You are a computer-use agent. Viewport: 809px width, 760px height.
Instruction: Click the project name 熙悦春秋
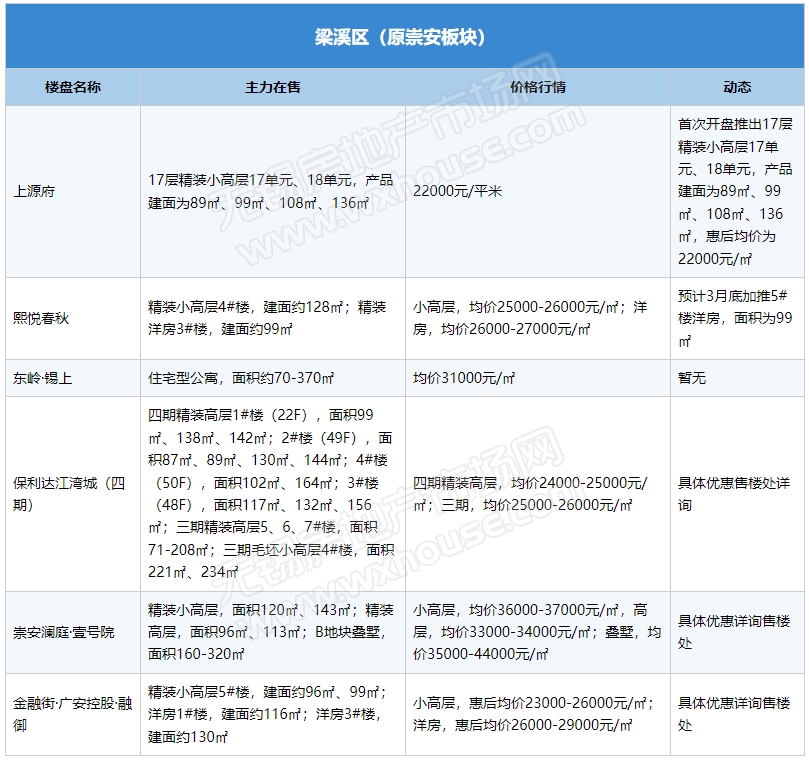tap(41, 318)
